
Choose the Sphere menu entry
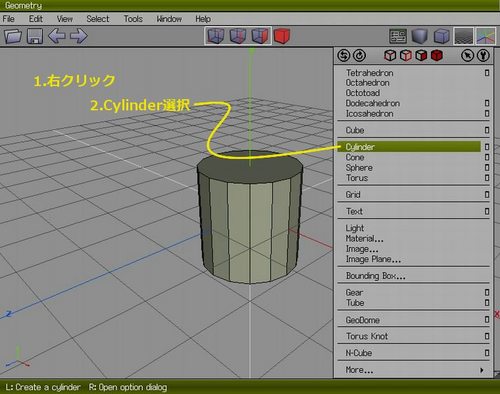coord(359,167)
